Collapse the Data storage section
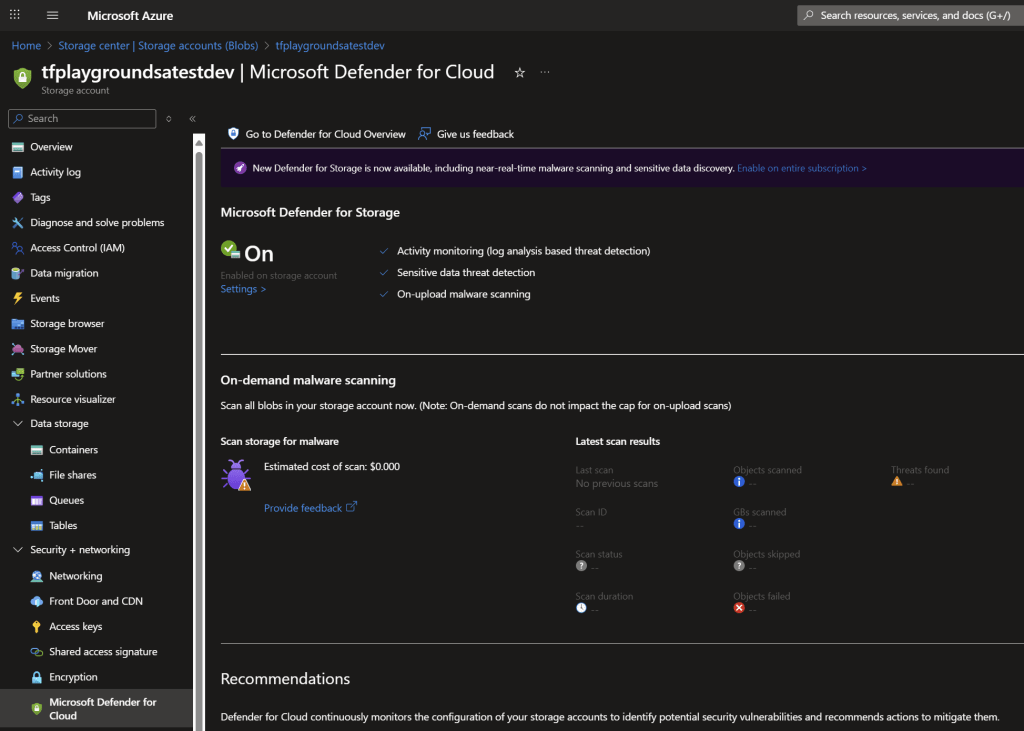1024x731 pixels. pos(18,424)
